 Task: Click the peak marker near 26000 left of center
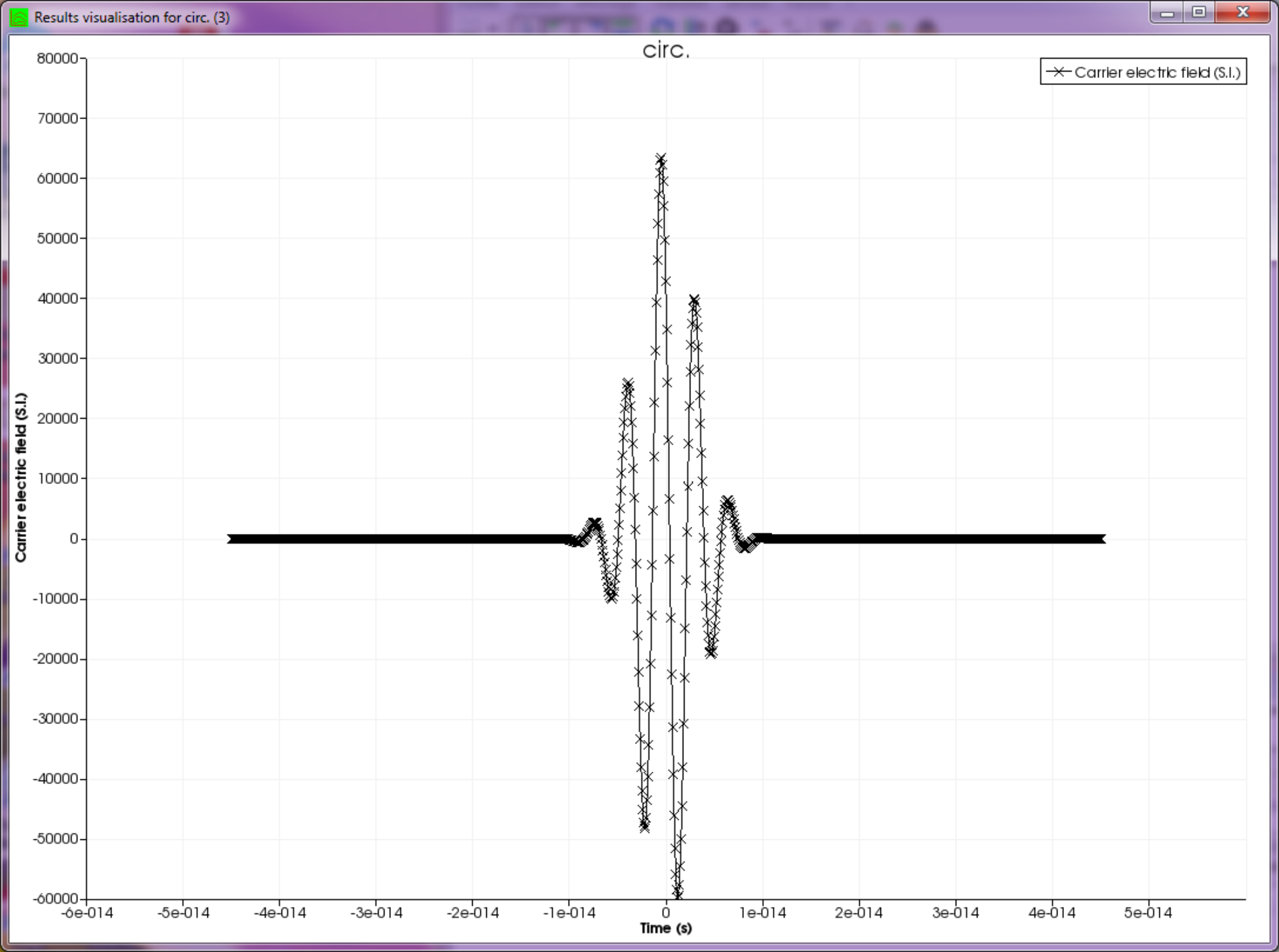[628, 384]
